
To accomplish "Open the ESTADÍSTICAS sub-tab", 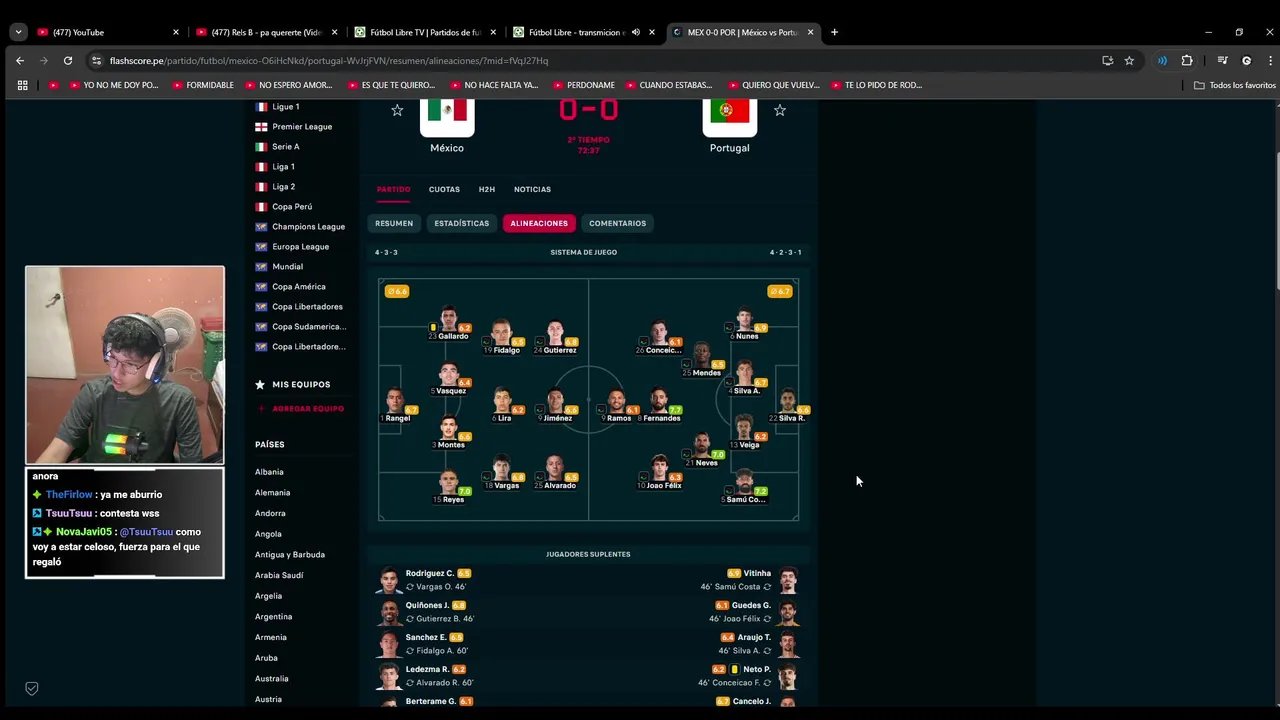I will (x=462, y=223).
